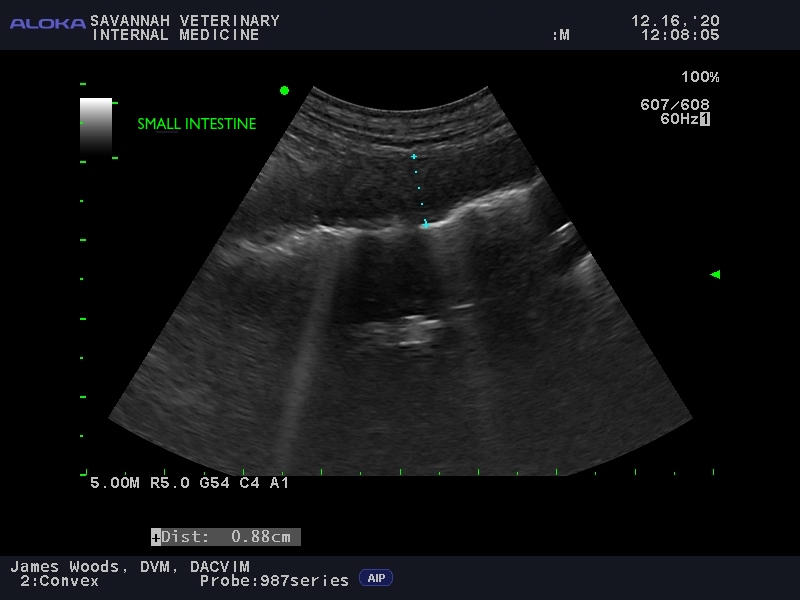
Task: Click the 100% indicator
Action: point(700,77)
